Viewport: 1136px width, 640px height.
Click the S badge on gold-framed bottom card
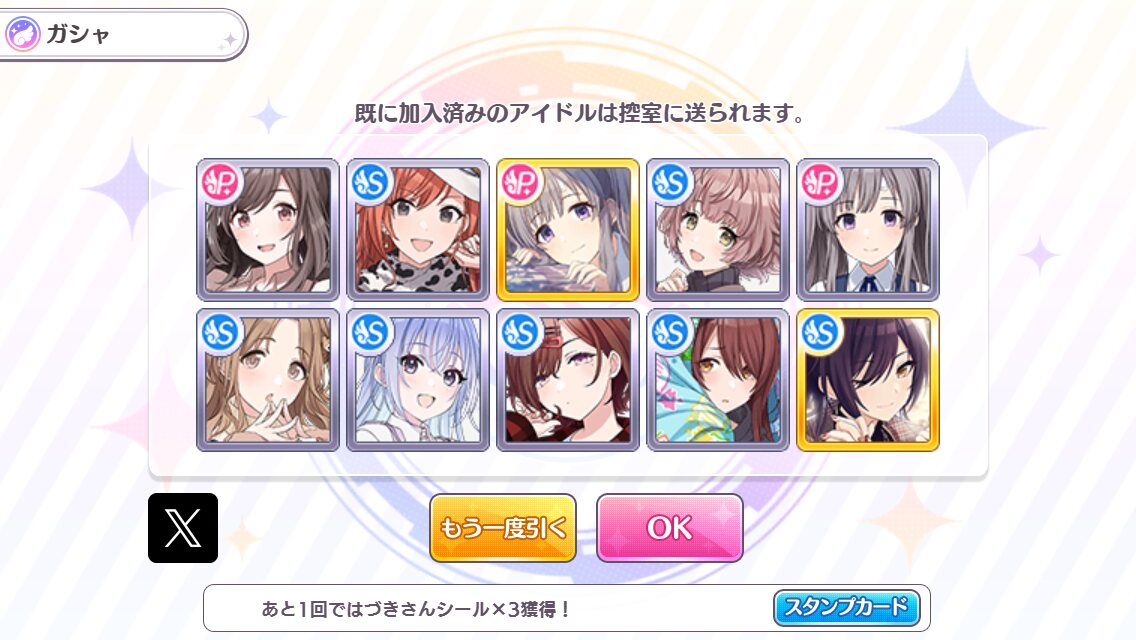point(821,332)
